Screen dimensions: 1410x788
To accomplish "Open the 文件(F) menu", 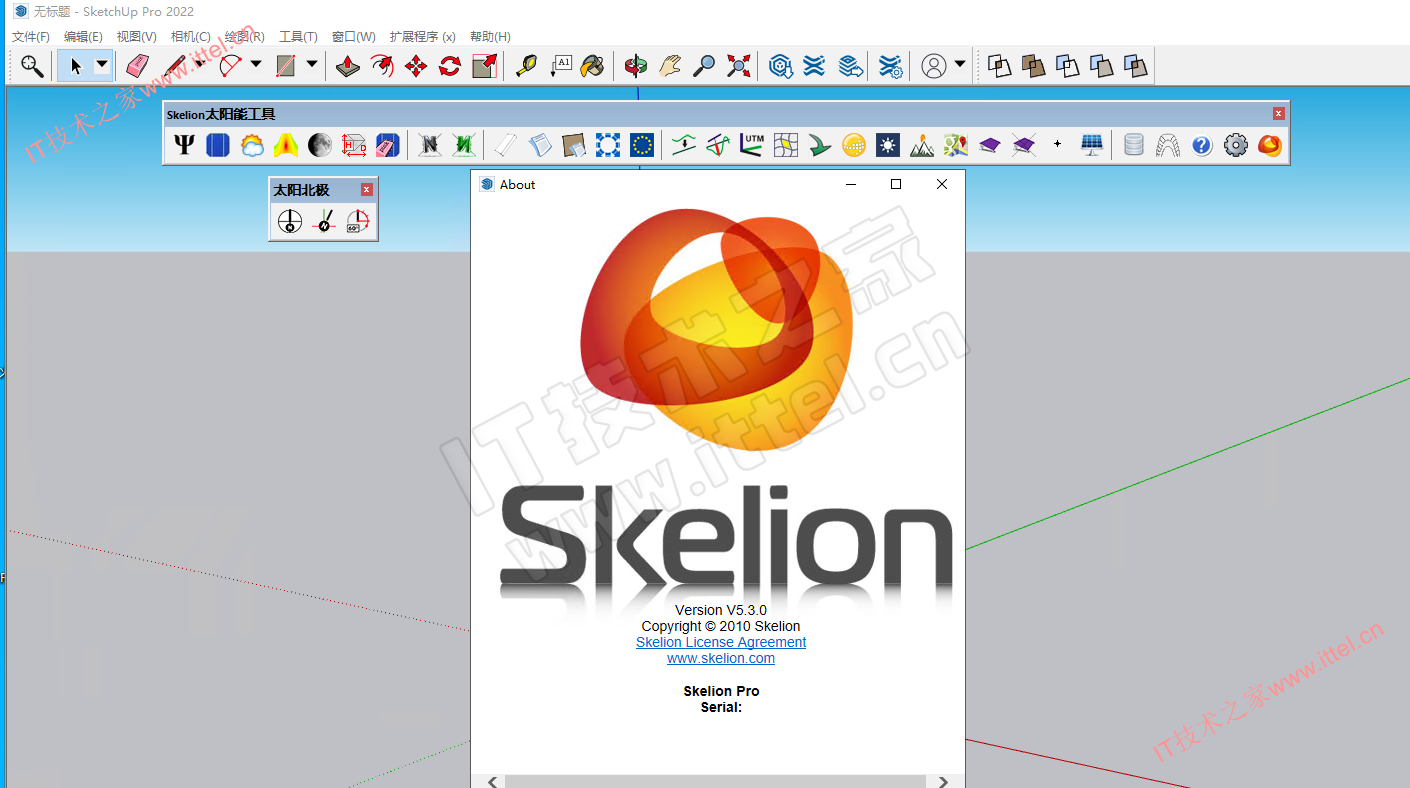I will coord(31,37).
